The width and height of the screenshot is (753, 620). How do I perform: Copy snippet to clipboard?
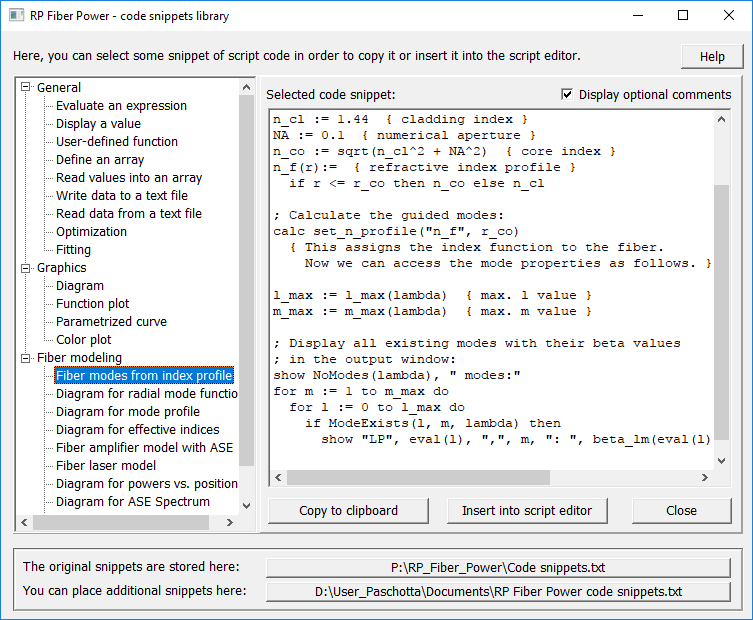click(x=348, y=511)
